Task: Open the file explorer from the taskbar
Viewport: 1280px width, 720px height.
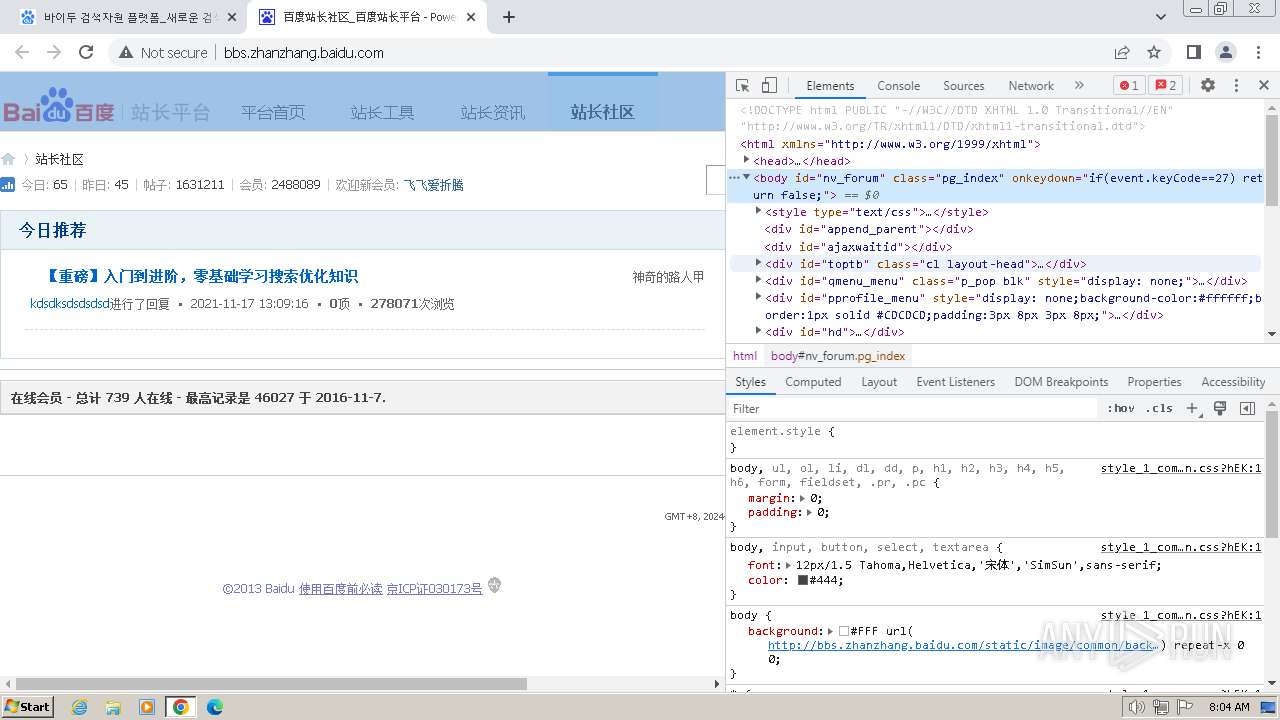Action: click(x=113, y=707)
